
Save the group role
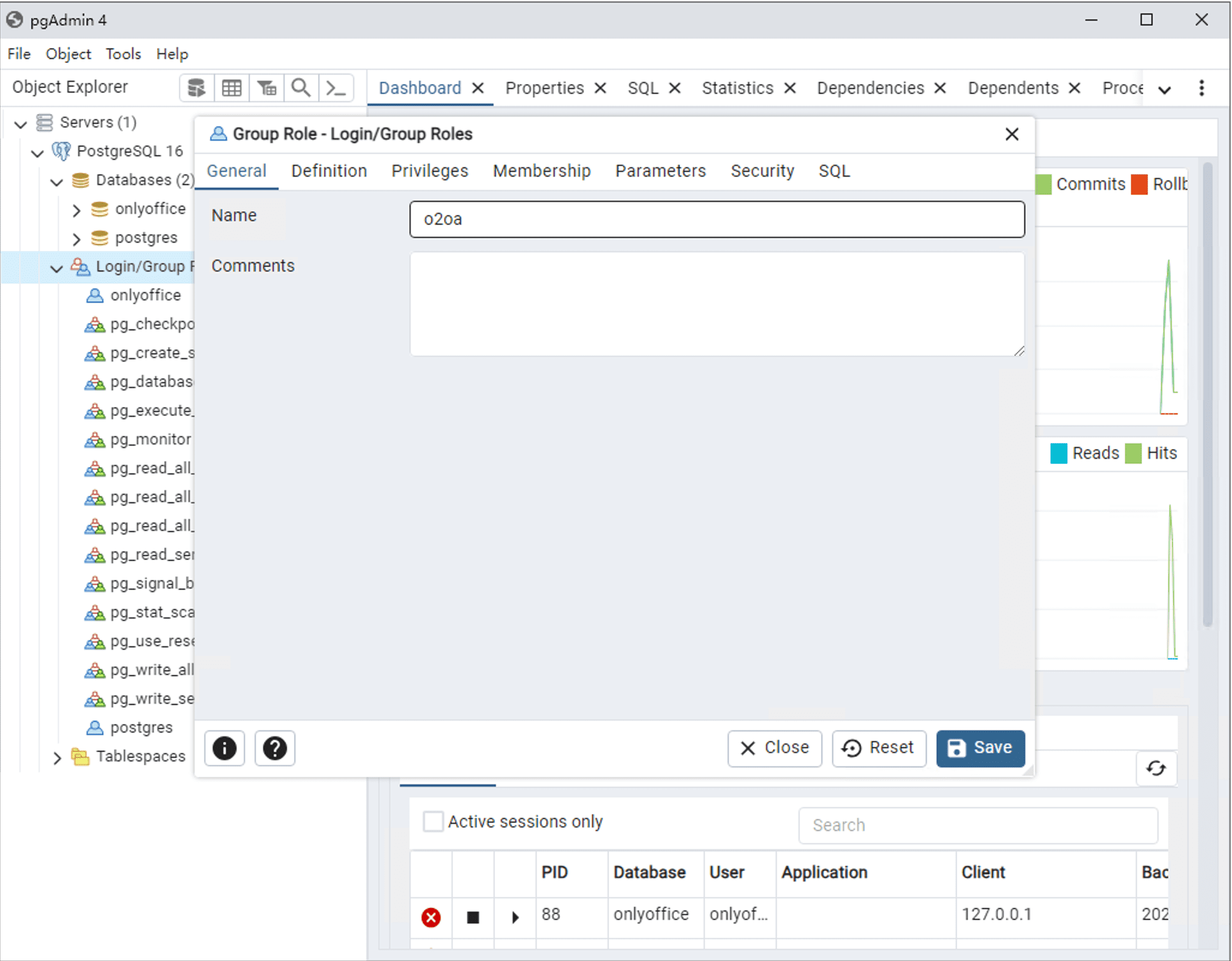(x=980, y=748)
